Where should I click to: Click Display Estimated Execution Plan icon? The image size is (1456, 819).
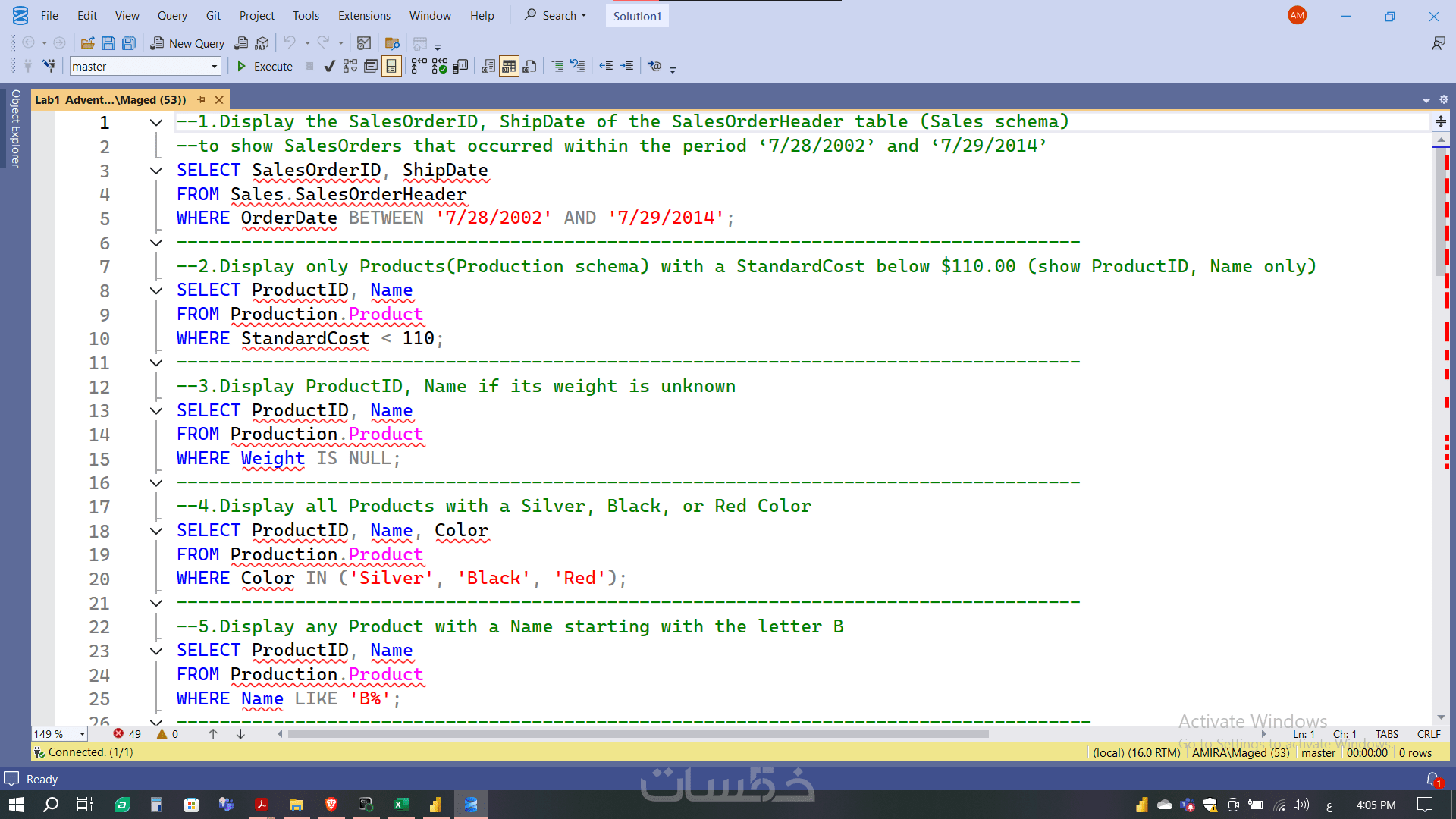click(350, 67)
